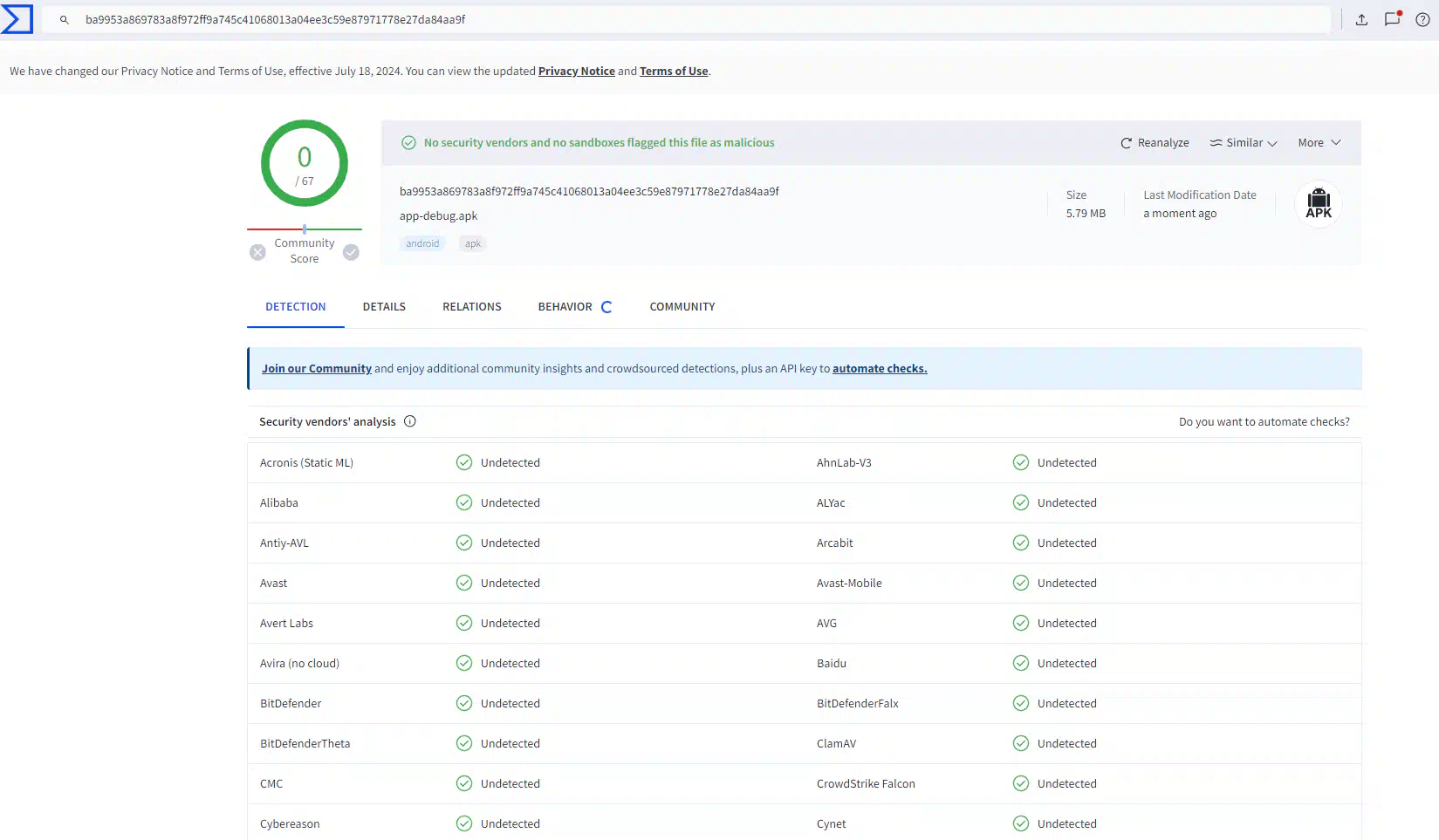Viewport: 1439px width, 840px height.
Task: Open the notifications flag icon
Action: [x=1393, y=18]
